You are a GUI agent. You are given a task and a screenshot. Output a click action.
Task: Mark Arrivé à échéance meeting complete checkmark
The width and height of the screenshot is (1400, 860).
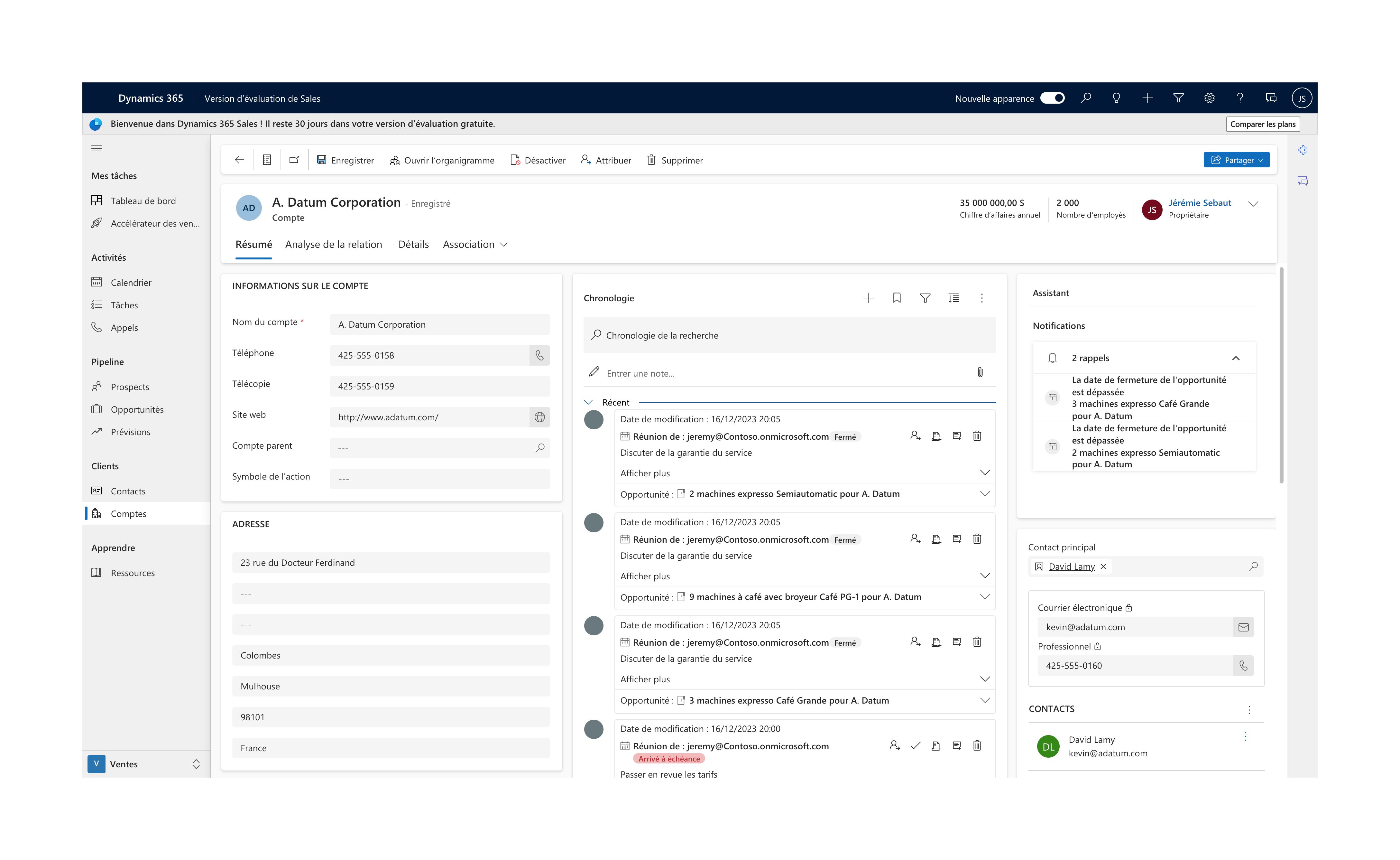pos(915,746)
